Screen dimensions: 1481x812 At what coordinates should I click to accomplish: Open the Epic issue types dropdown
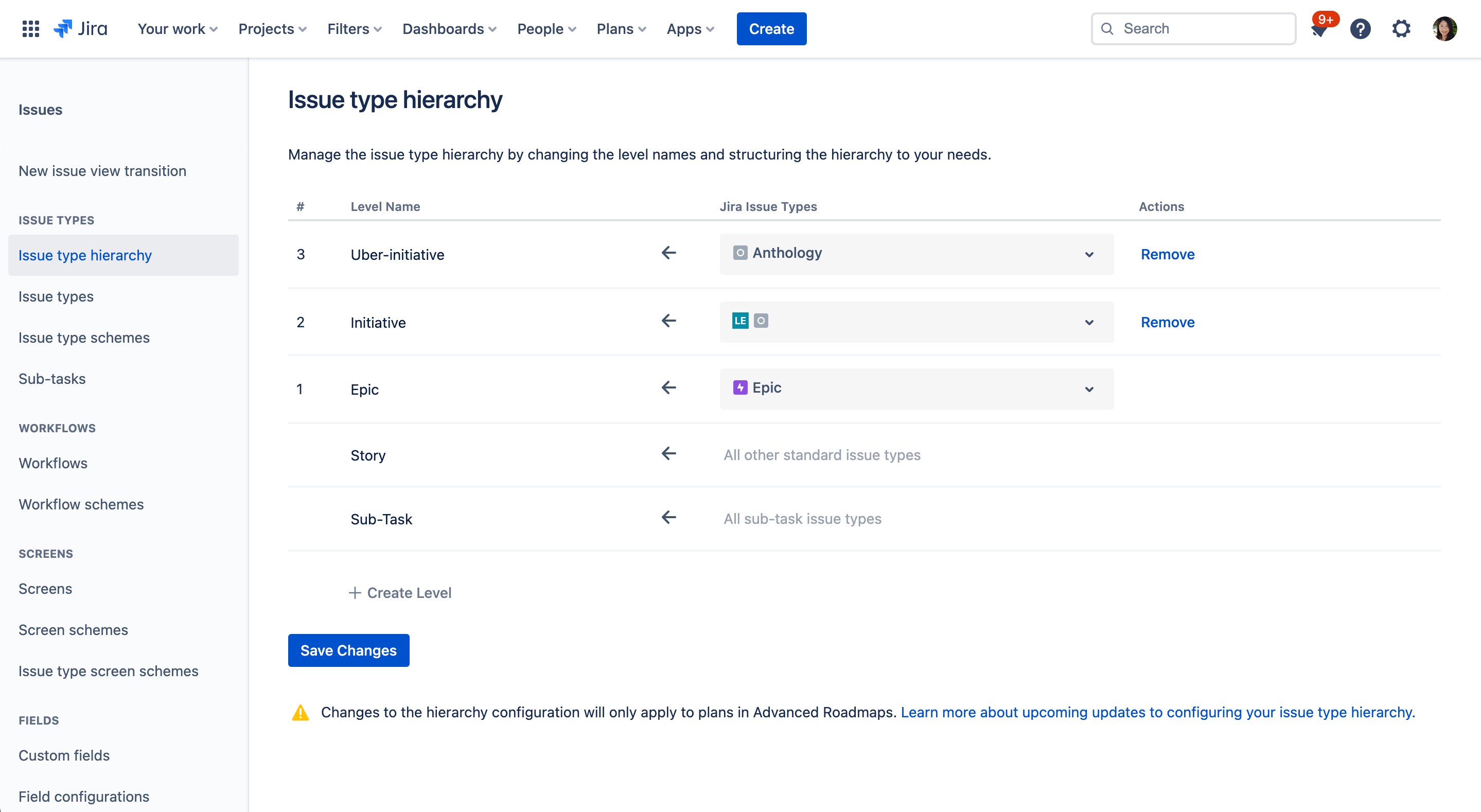(x=1088, y=389)
